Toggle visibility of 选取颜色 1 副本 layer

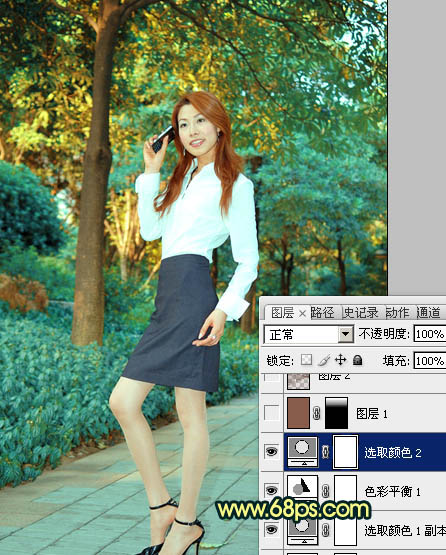[x=271, y=529]
